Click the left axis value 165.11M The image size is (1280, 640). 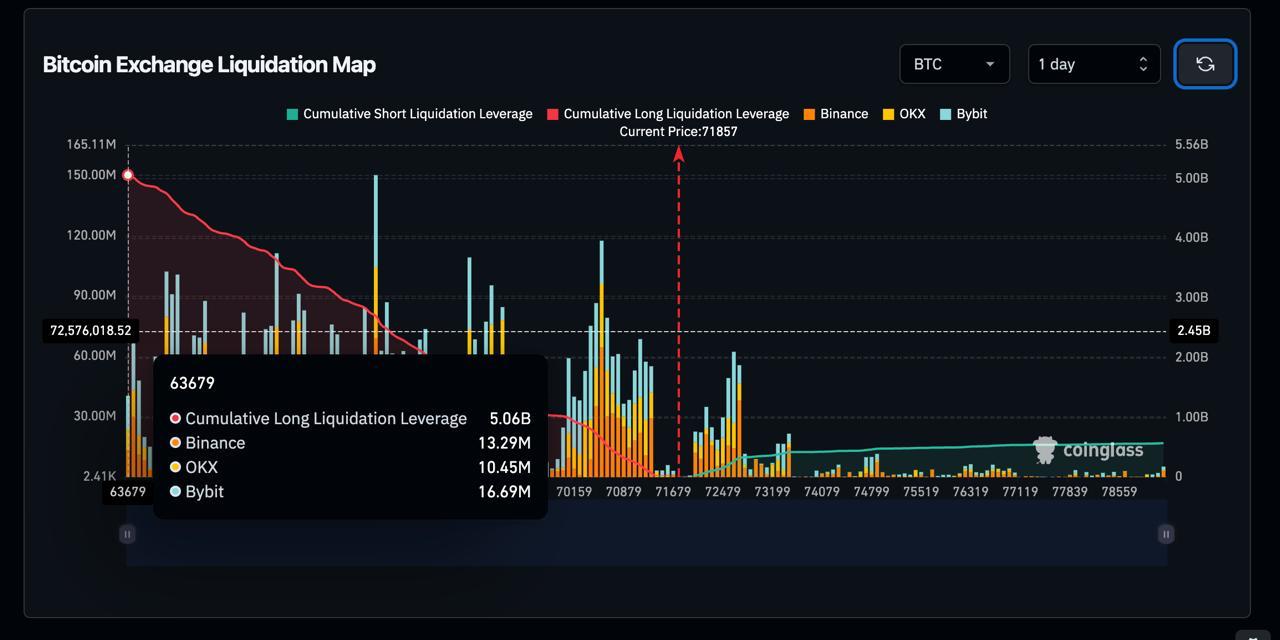pyautogui.click(x=91, y=145)
